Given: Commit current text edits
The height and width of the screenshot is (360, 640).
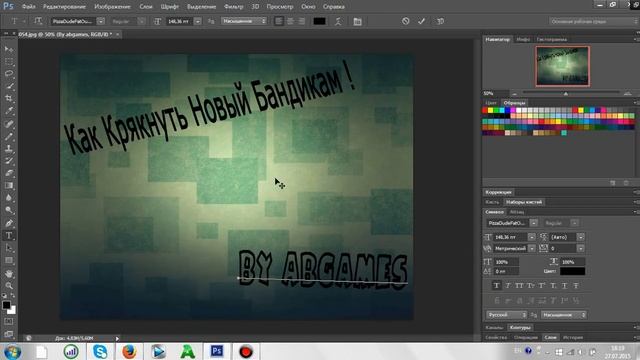Looking at the screenshot, I should pyautogui.click(x=421, y=21).
